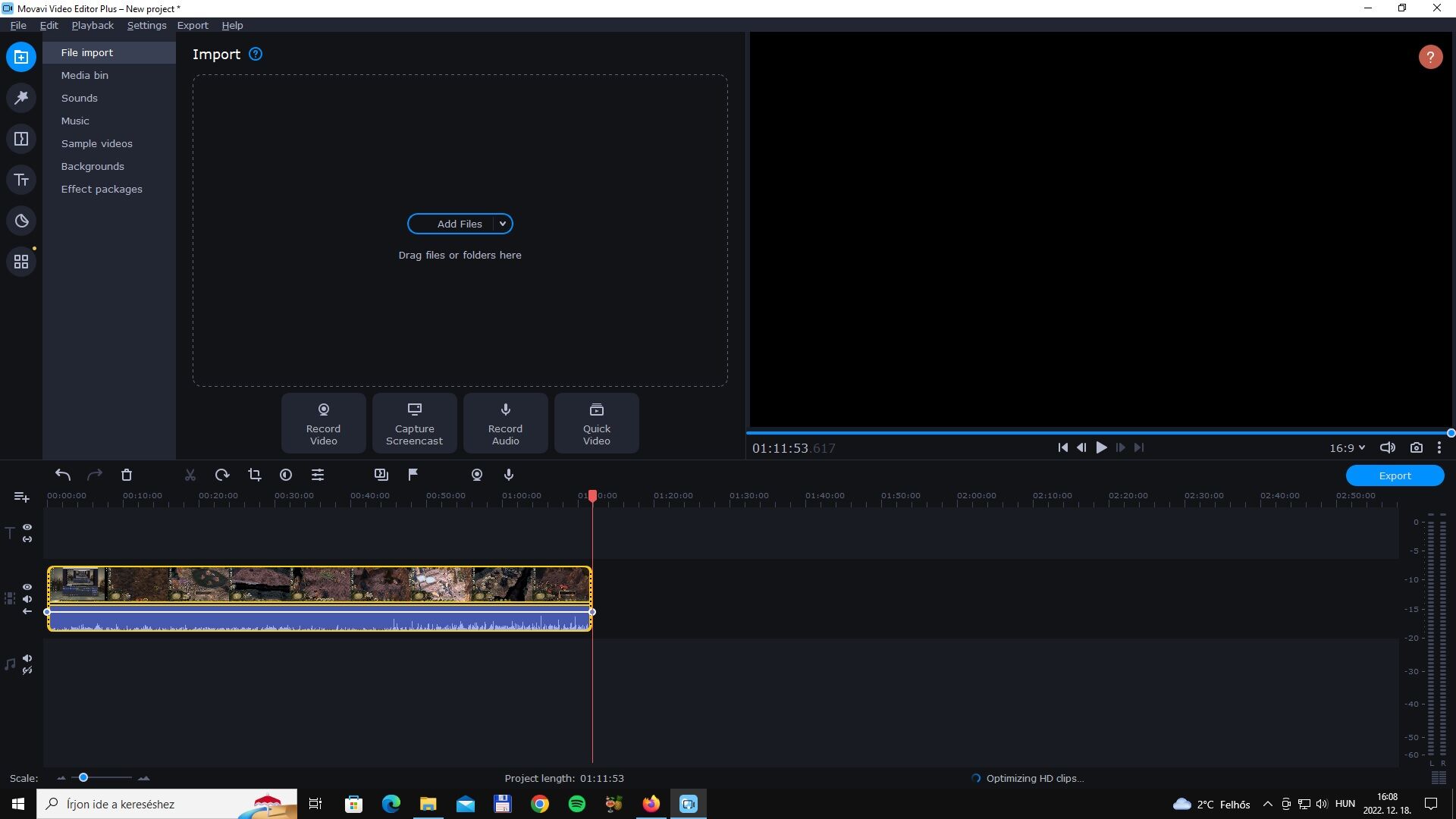Open the Transition wizard icon
1456x819 pixels.
pos(381,475)
